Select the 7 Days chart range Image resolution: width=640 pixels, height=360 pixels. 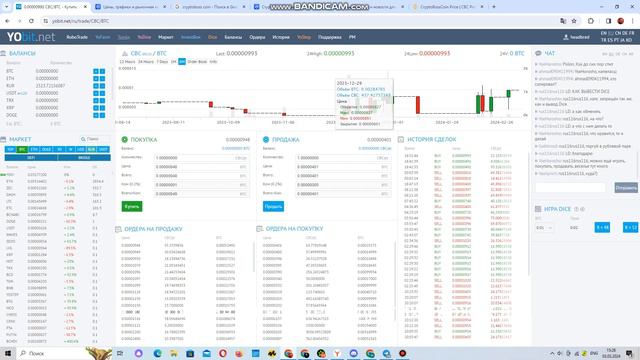click(162, 62)
